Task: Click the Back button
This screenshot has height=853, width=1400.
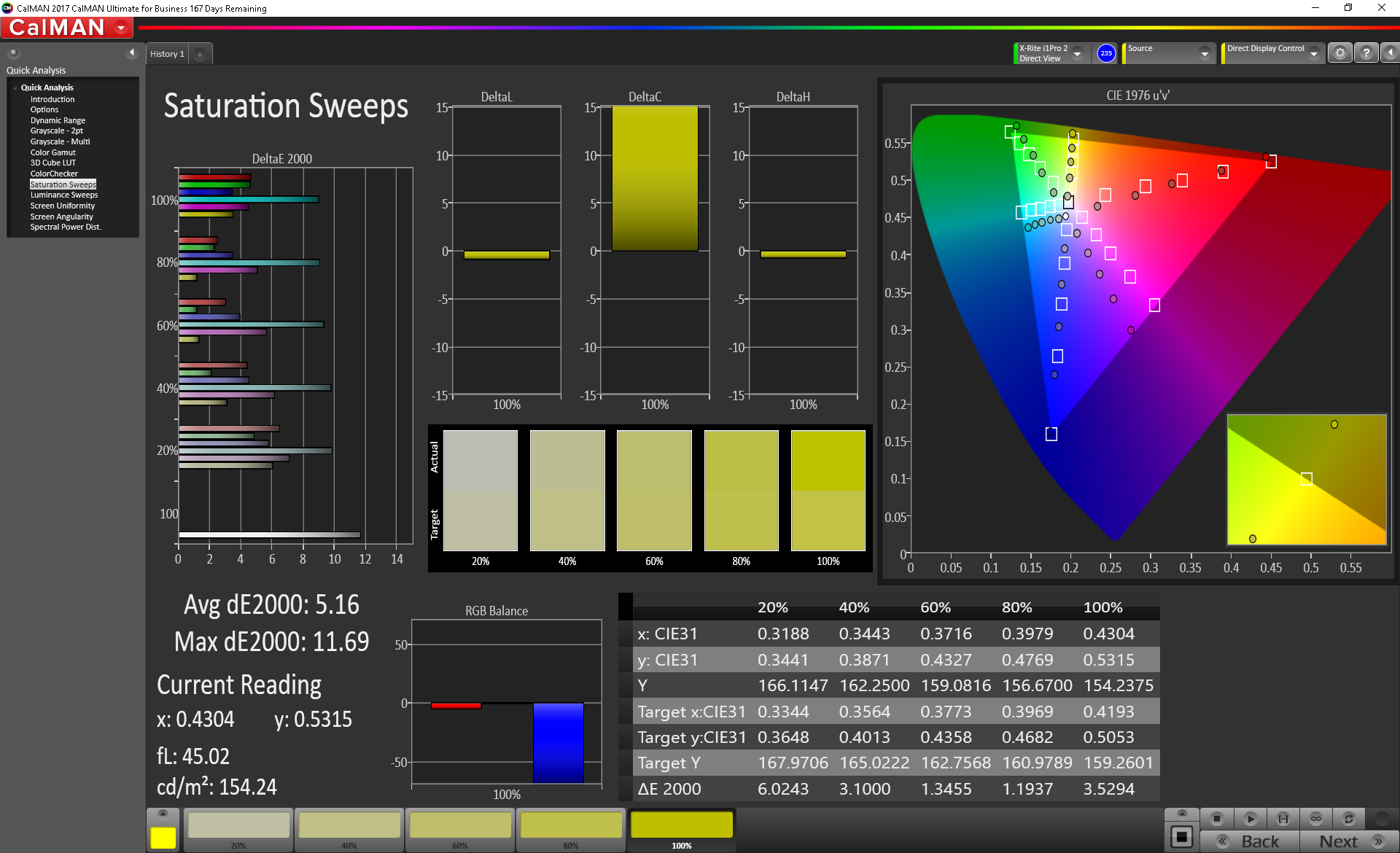Action: click(1250, 841)
